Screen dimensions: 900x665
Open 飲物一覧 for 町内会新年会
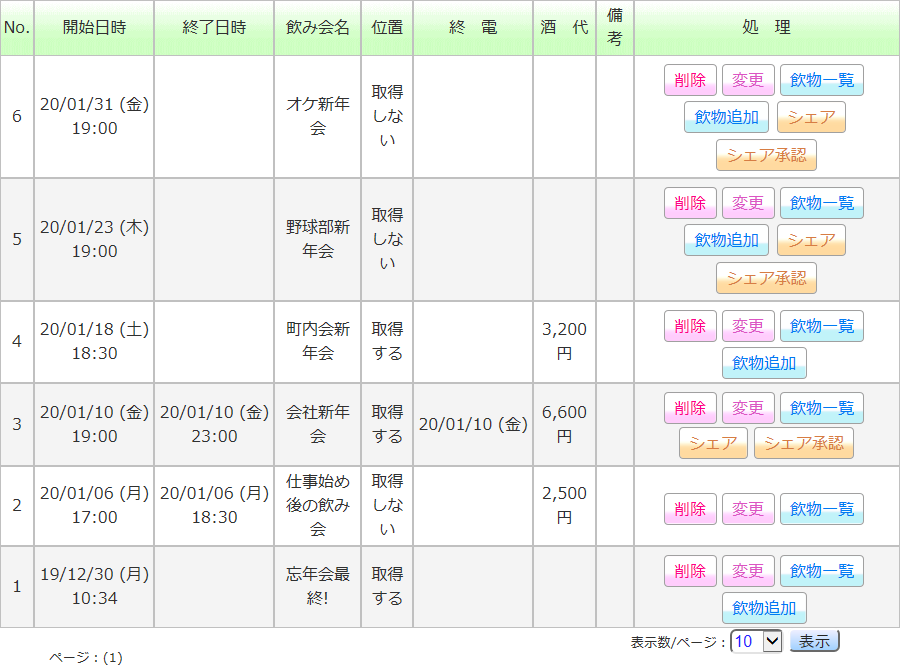tap(821, 326)
